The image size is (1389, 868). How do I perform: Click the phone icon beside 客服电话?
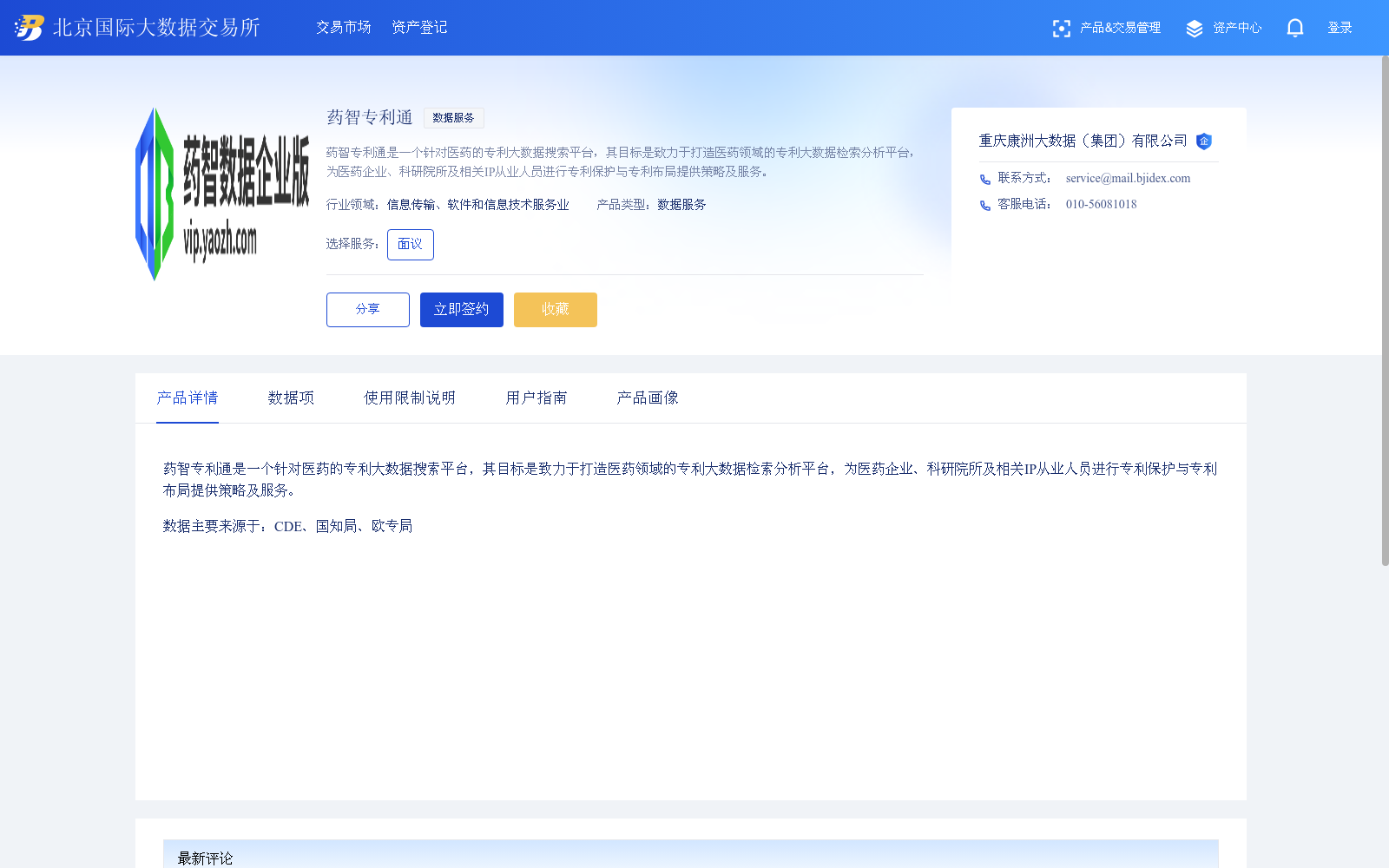(985, 206)
